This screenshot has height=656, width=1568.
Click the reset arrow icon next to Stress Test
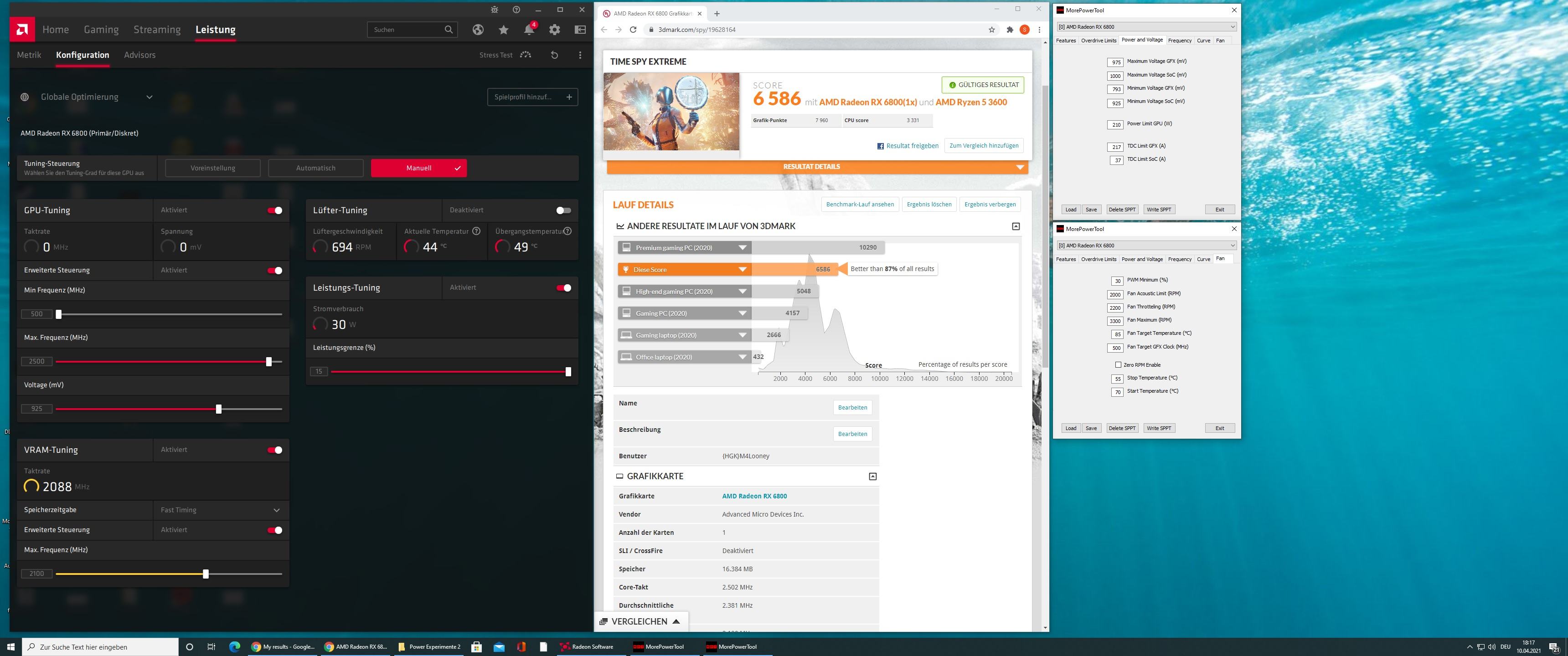pyautogui.click(x=555, y=55)
